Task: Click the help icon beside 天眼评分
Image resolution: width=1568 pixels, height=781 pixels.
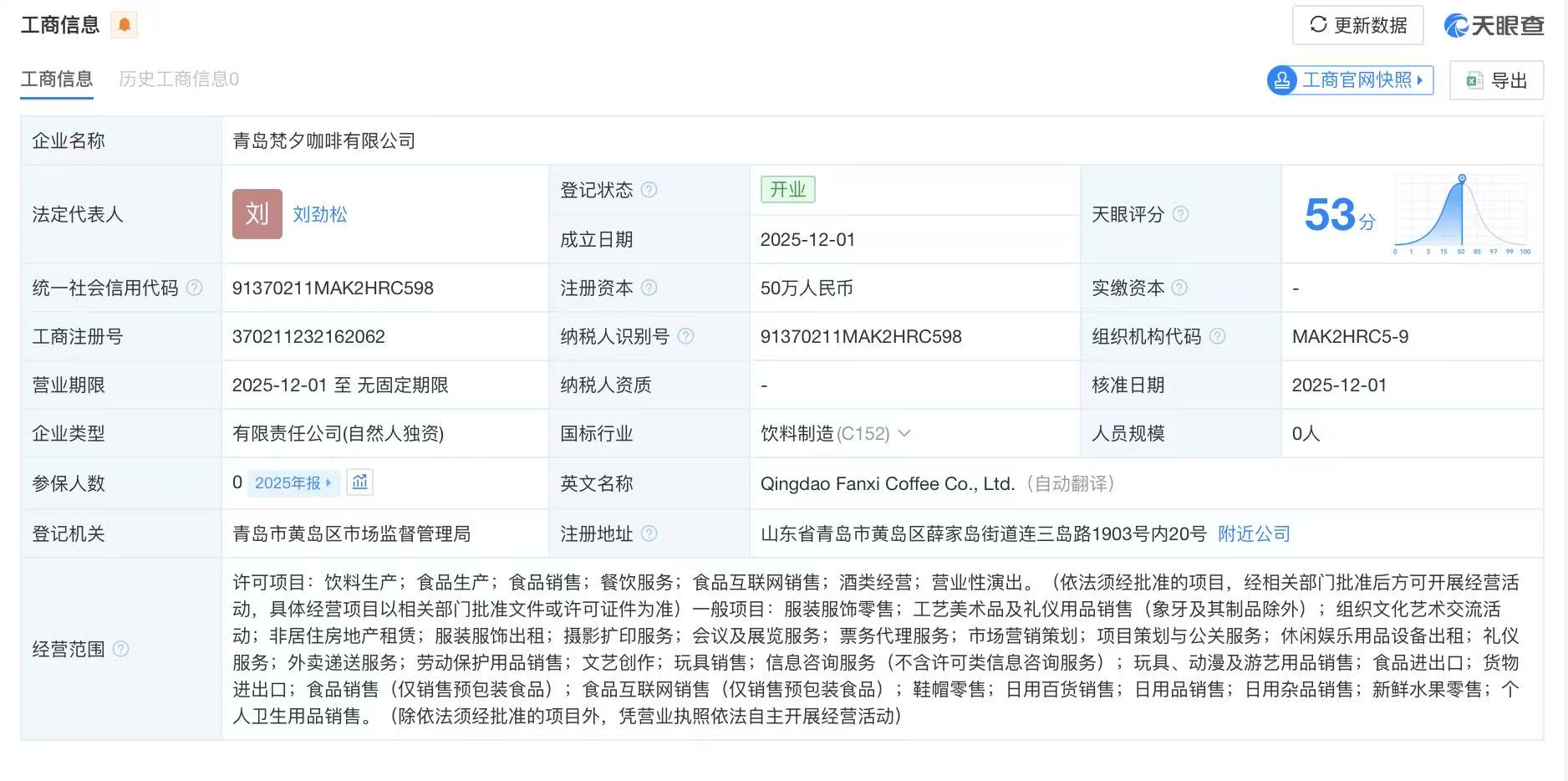Action: click(x=1180, y=214)
